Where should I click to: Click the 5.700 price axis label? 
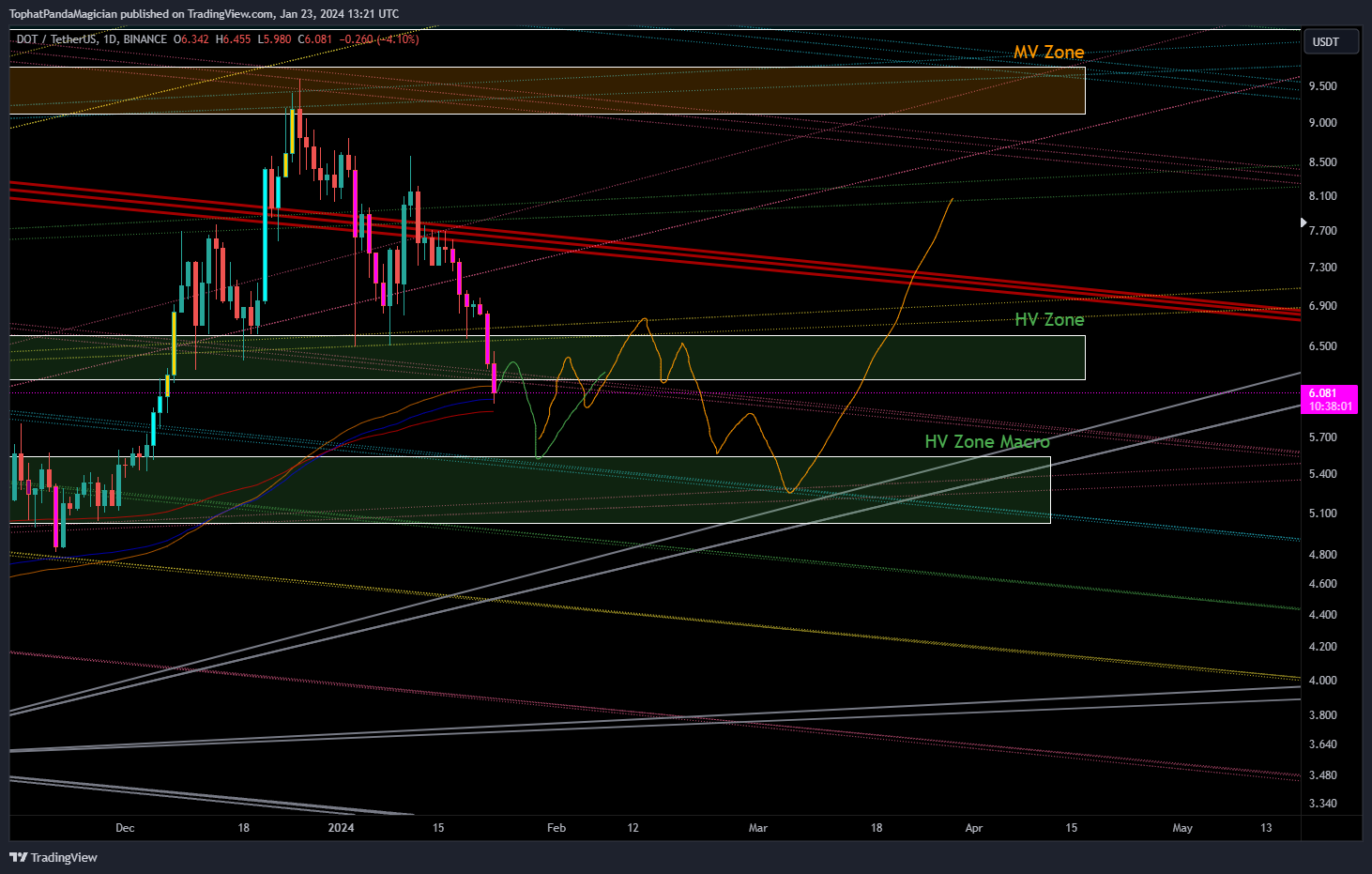(x=1322, y=437)
